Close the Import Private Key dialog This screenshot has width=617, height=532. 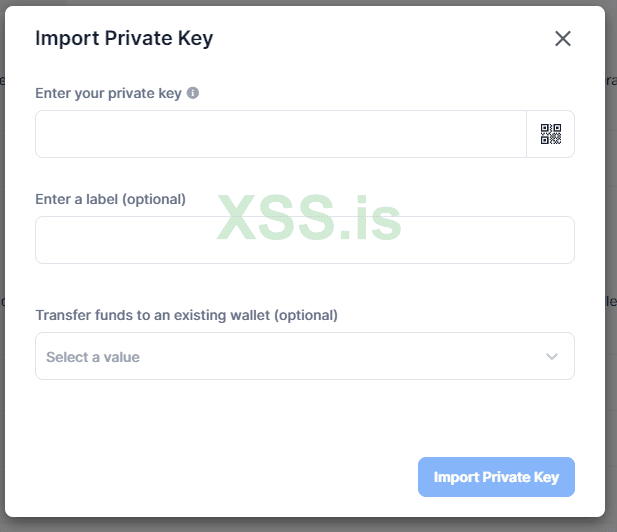tap(563, 39)
